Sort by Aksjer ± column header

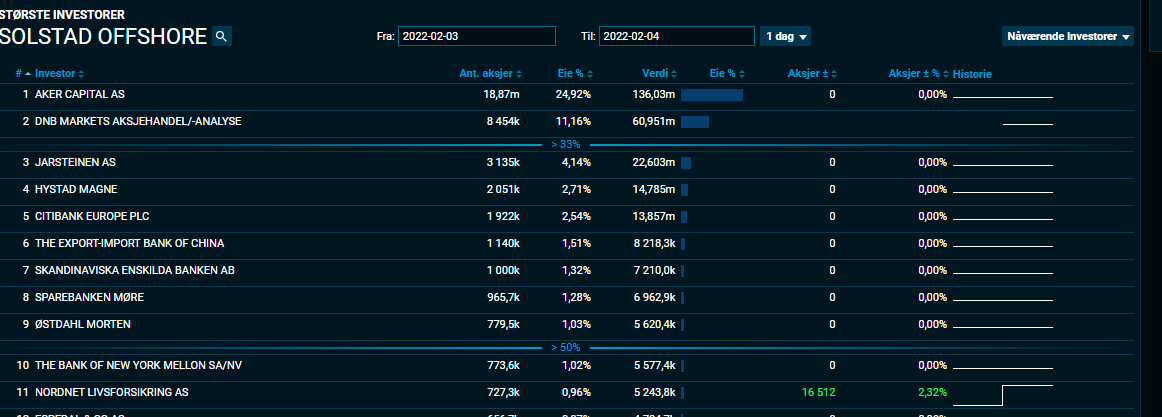click(x=812, y=74)
